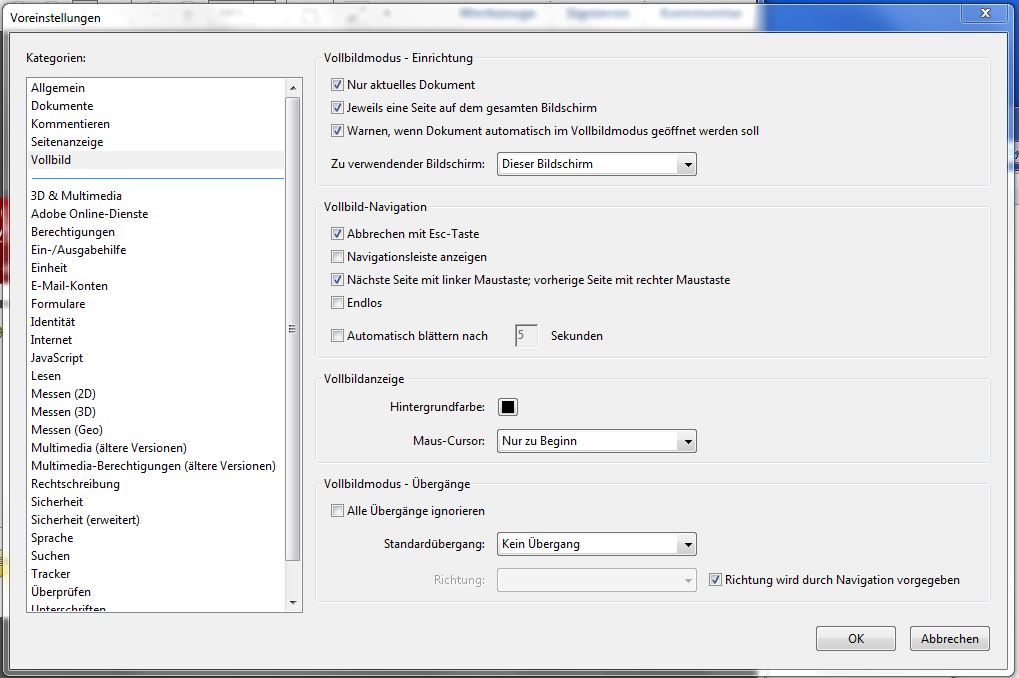Click the category list scrollbar thumb
The image size is (1019, 678).
point(293,329)
